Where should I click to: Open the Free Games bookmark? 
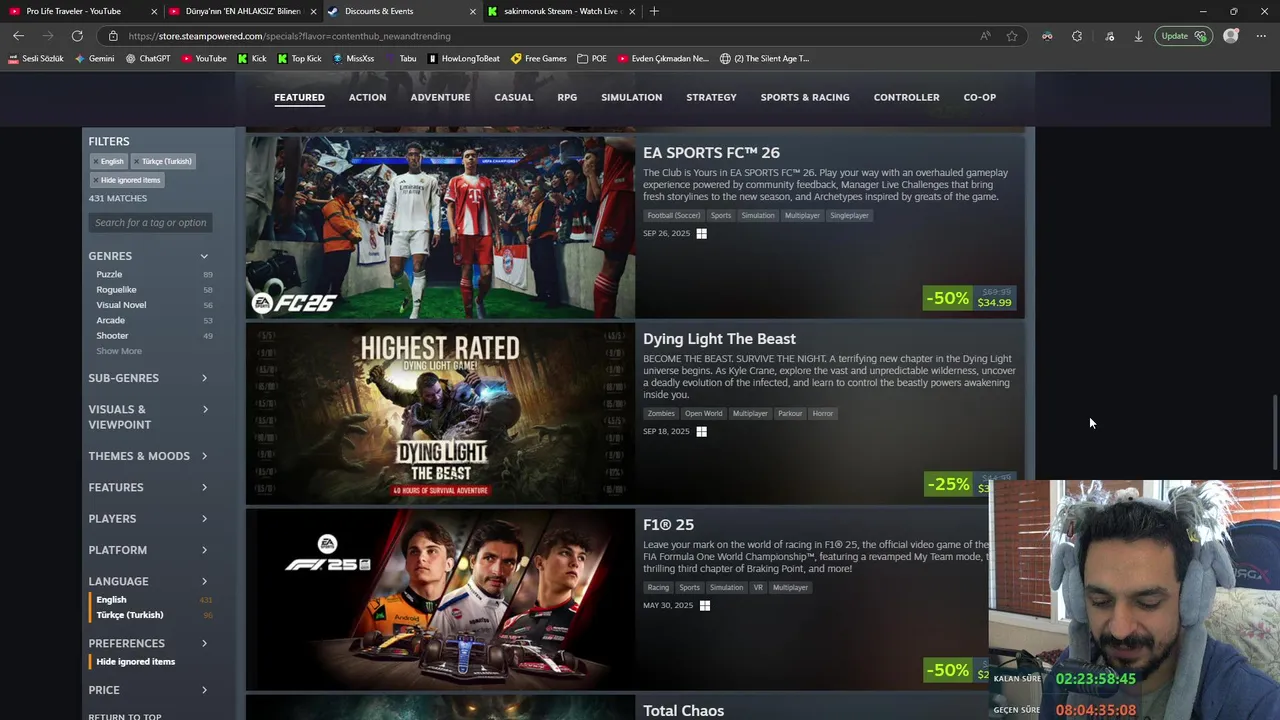[x=539, y=58]
